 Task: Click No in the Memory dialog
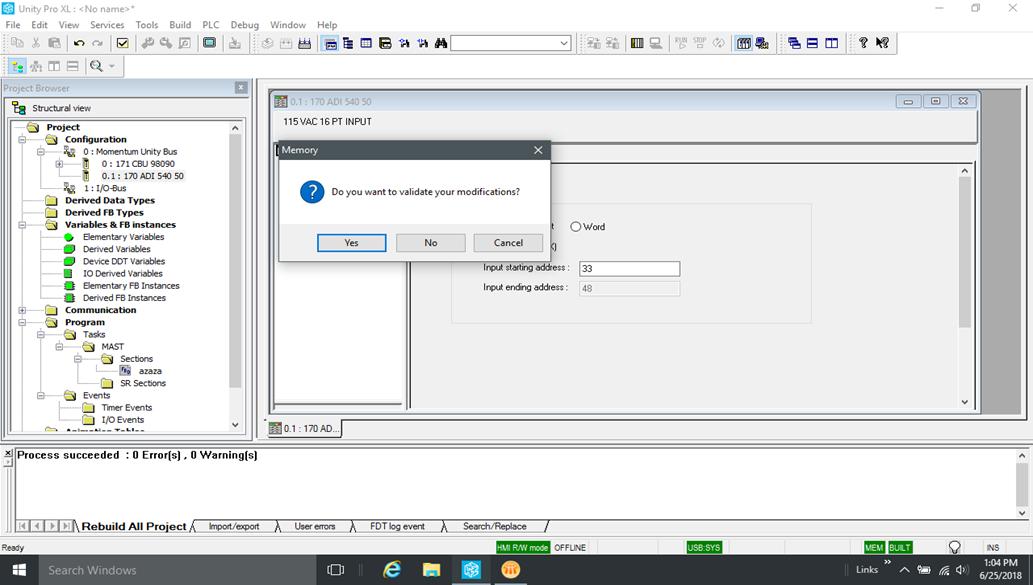(x=431, y=242)
